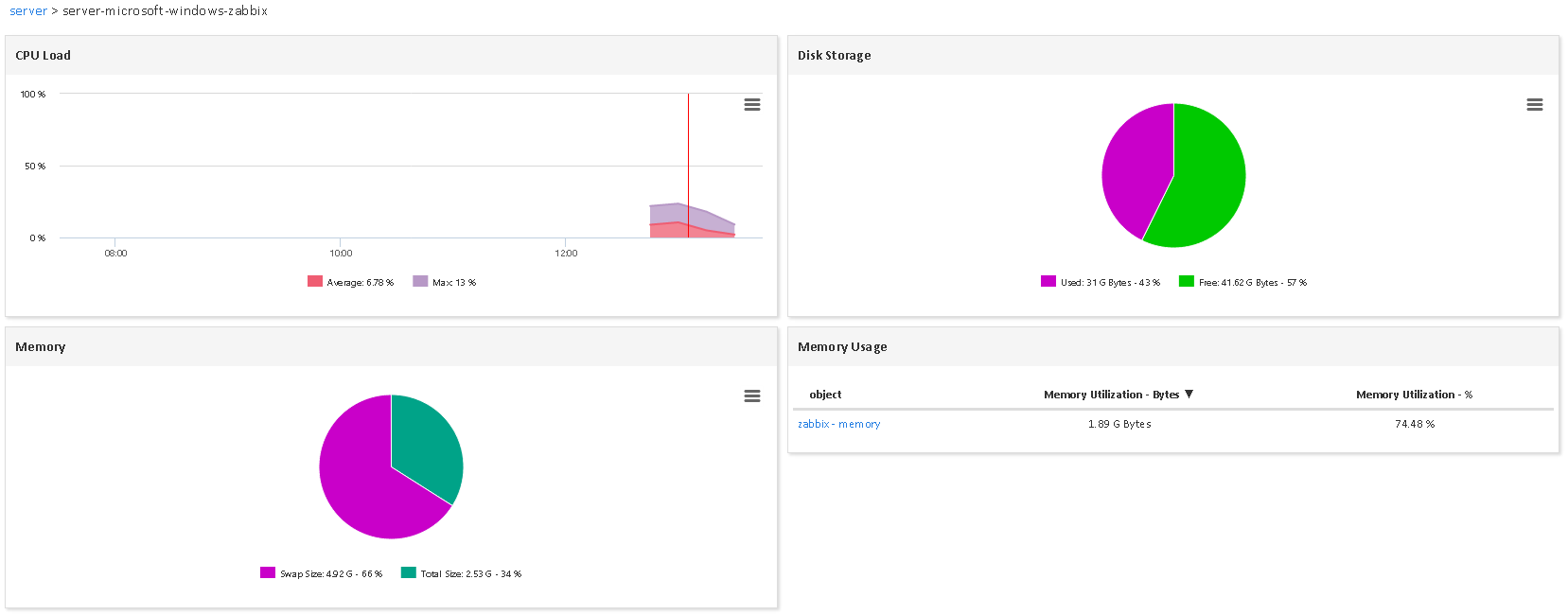Click the magenta Used slice of Disk Storage pie
1568x615 pixels.
tap(1136, 170)
